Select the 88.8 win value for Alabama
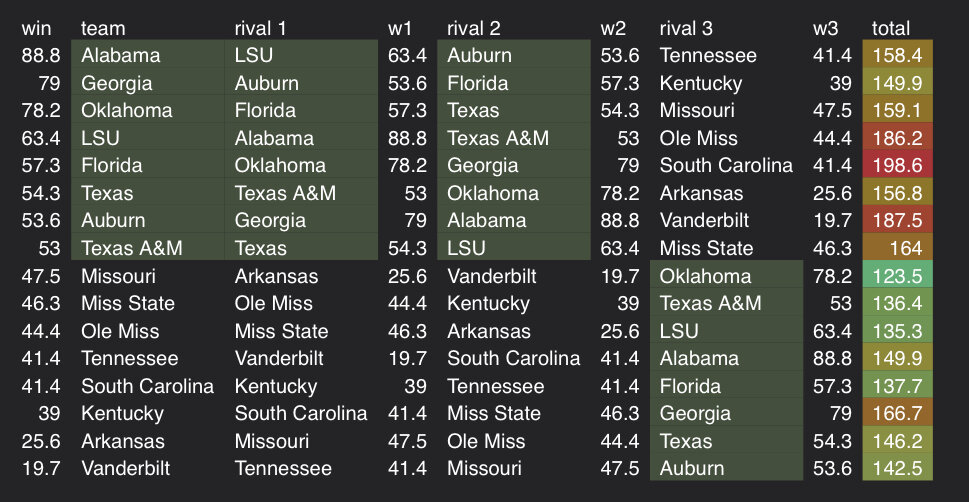 (41, 55)
